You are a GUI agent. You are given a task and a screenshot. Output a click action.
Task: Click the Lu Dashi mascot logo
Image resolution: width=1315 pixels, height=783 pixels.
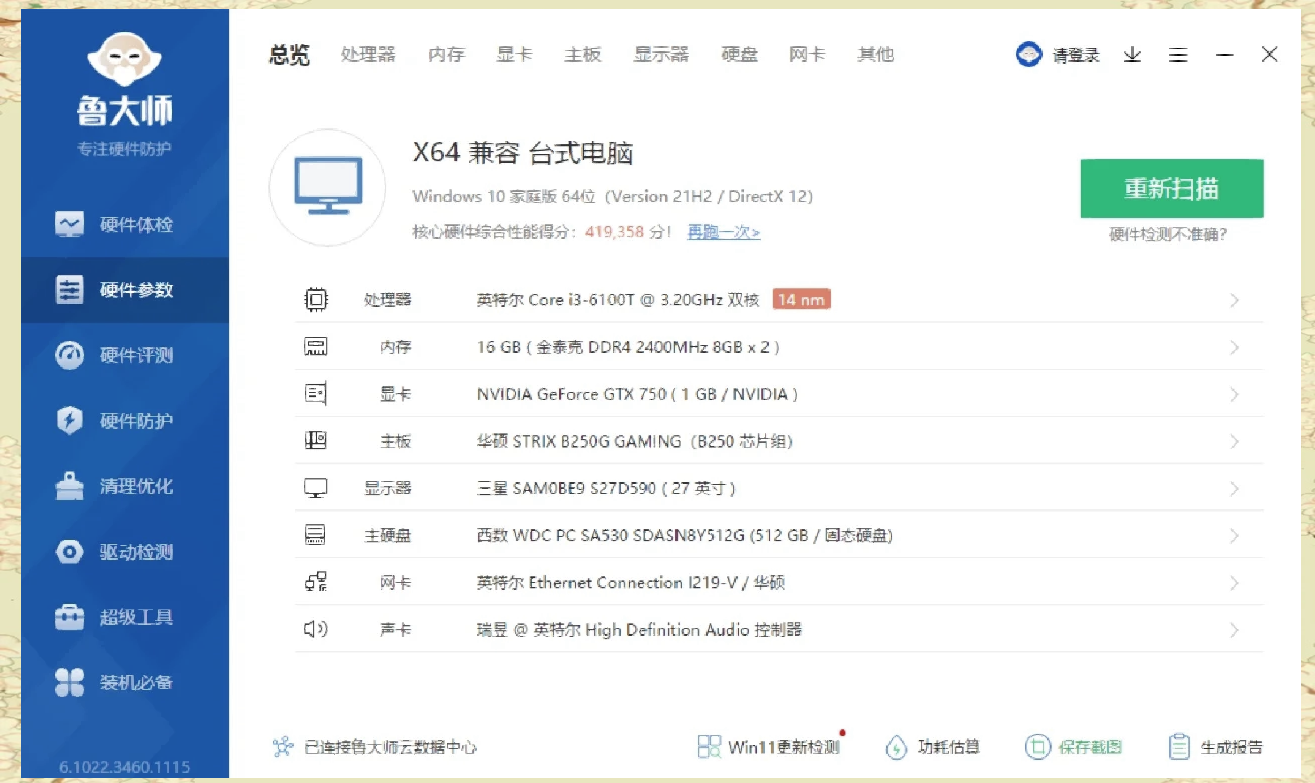pos(125,62)
